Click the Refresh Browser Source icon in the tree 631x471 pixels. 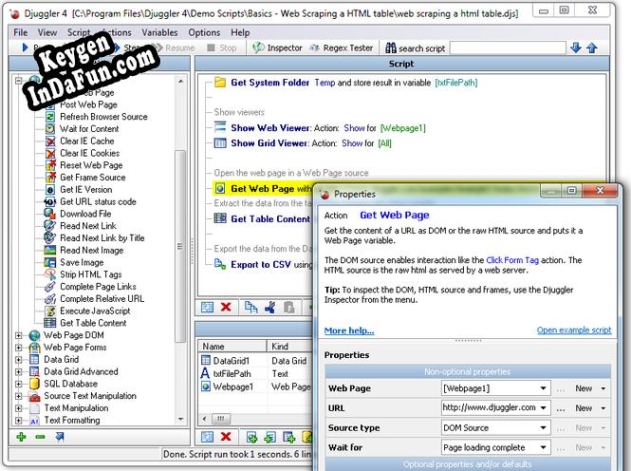coord(50,117)
